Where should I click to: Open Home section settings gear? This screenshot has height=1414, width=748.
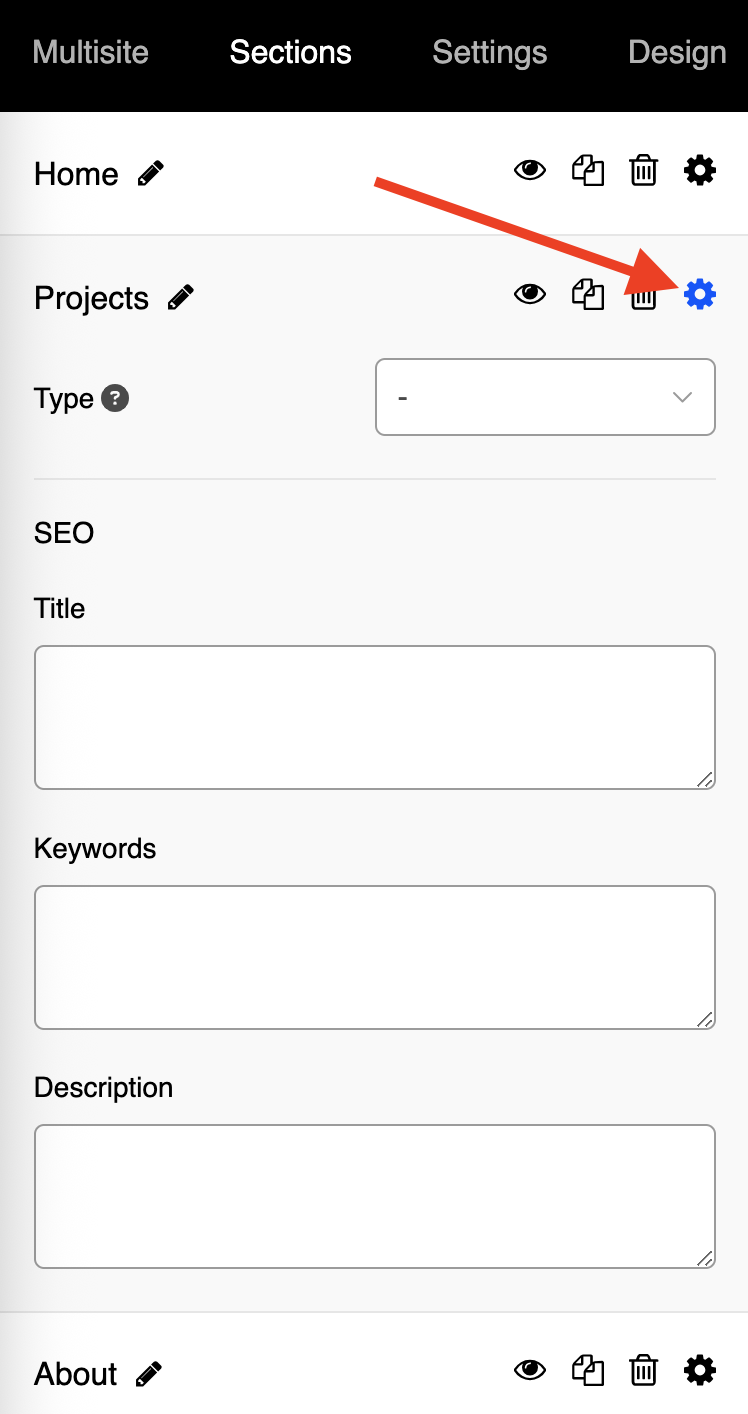tap(700, 170)
